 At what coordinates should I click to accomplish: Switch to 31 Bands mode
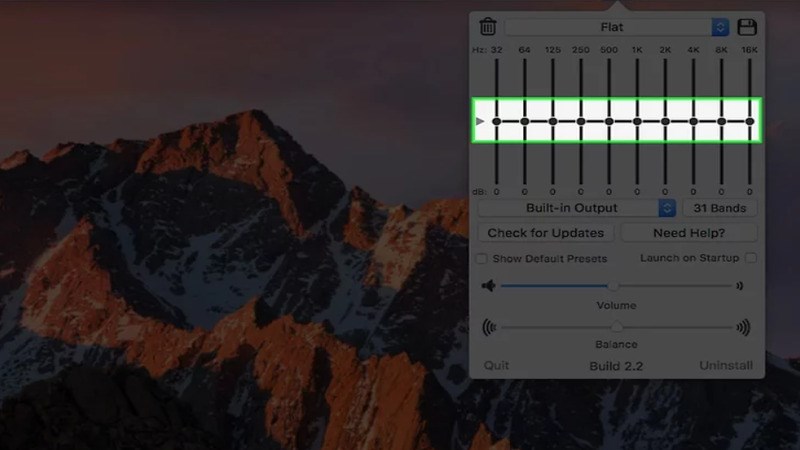coord(719,208)
